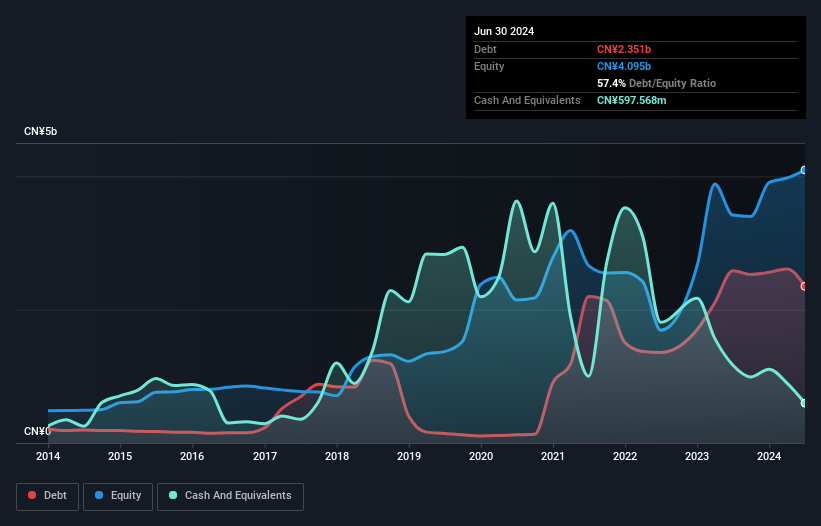This screenshot has width=821, height=526.
Task: Click the Debt value CN¥2.351b
Action: (624, 49)
